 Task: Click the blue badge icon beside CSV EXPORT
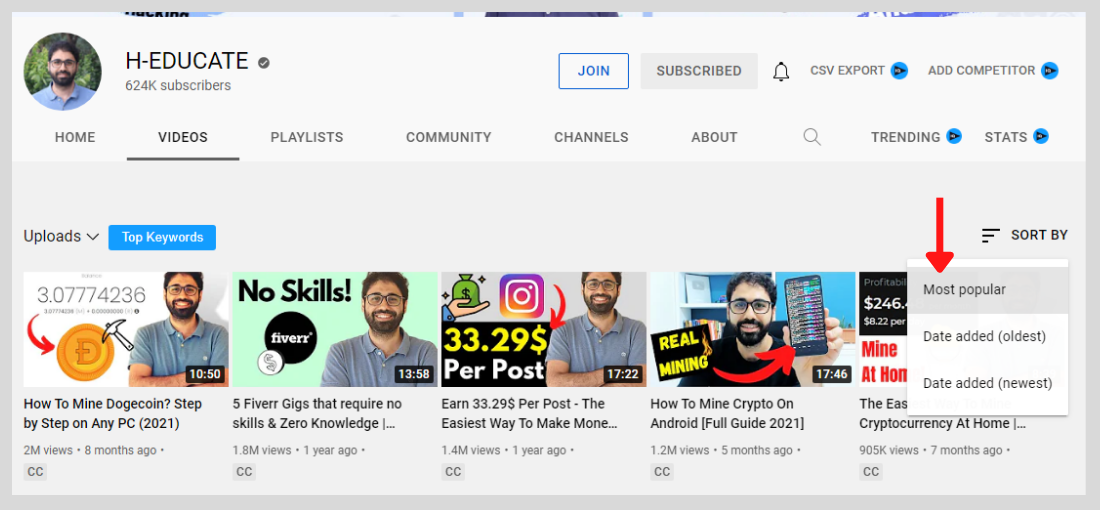[899, 71]
